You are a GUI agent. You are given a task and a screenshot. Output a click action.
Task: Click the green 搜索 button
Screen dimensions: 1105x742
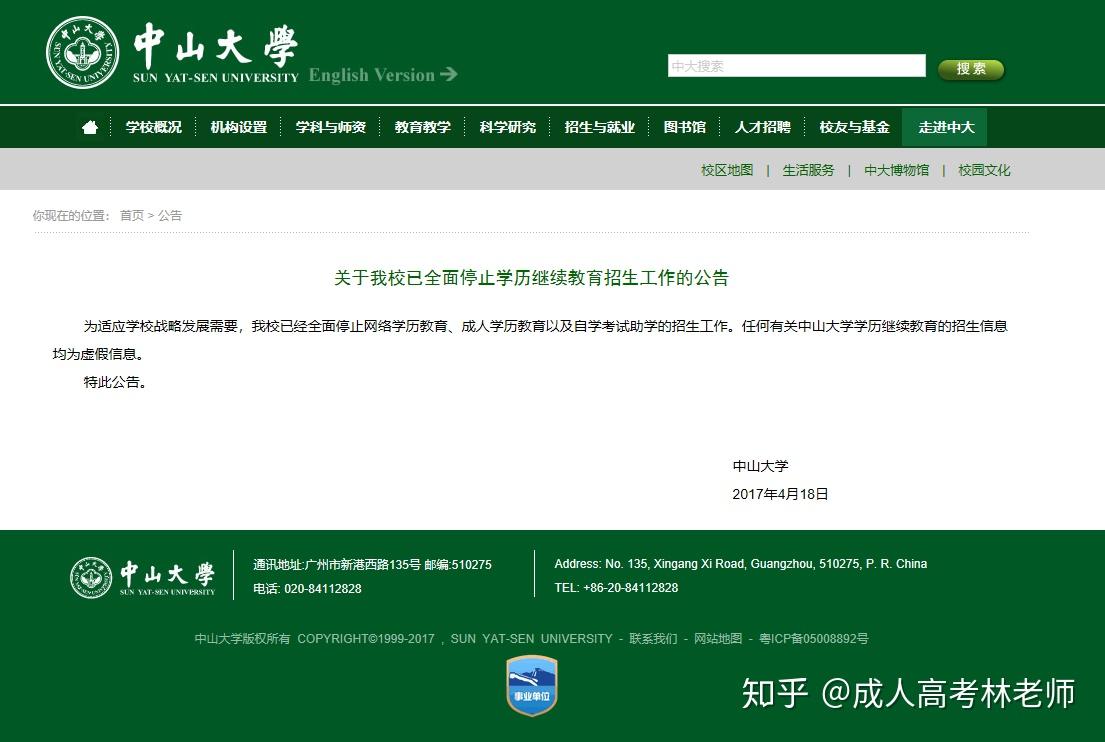coord(971,69)
